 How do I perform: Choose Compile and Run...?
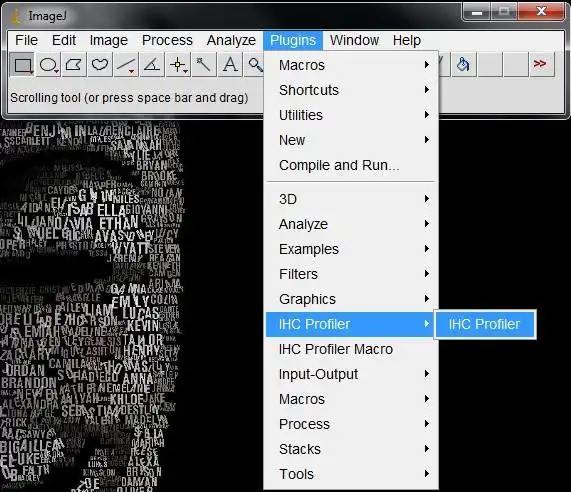[351, 165]
